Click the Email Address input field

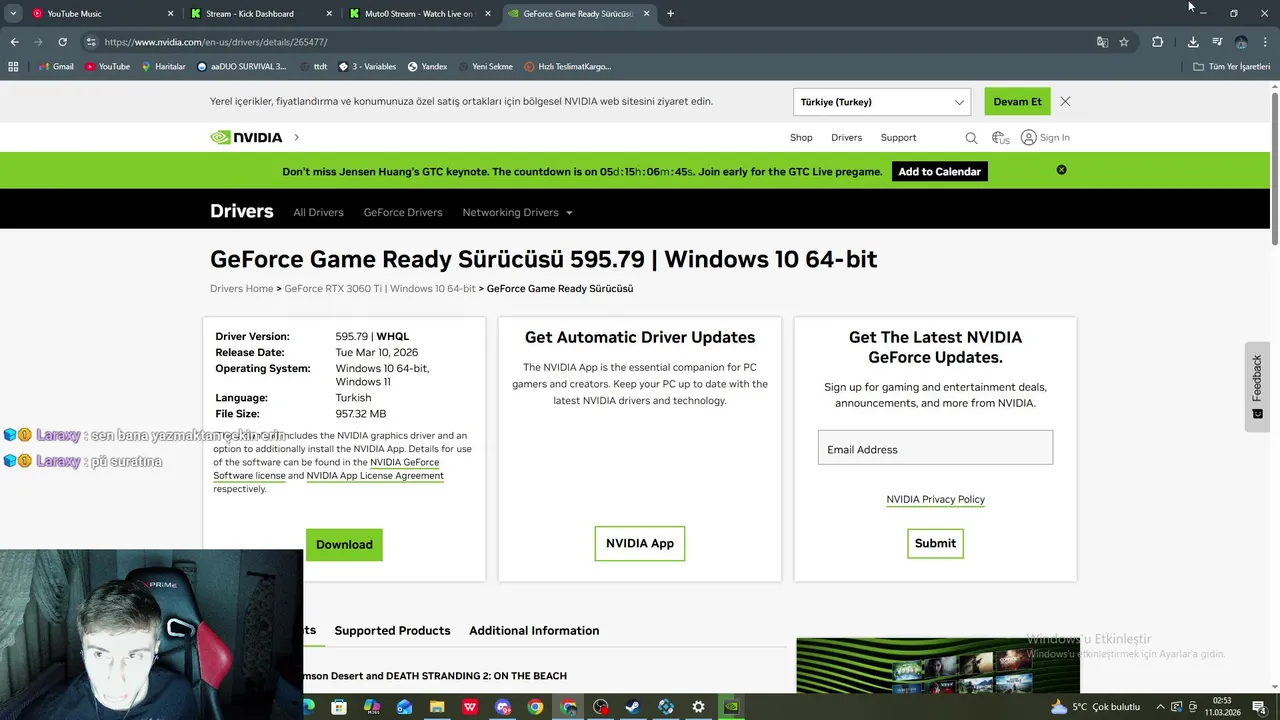coord(935,448)
